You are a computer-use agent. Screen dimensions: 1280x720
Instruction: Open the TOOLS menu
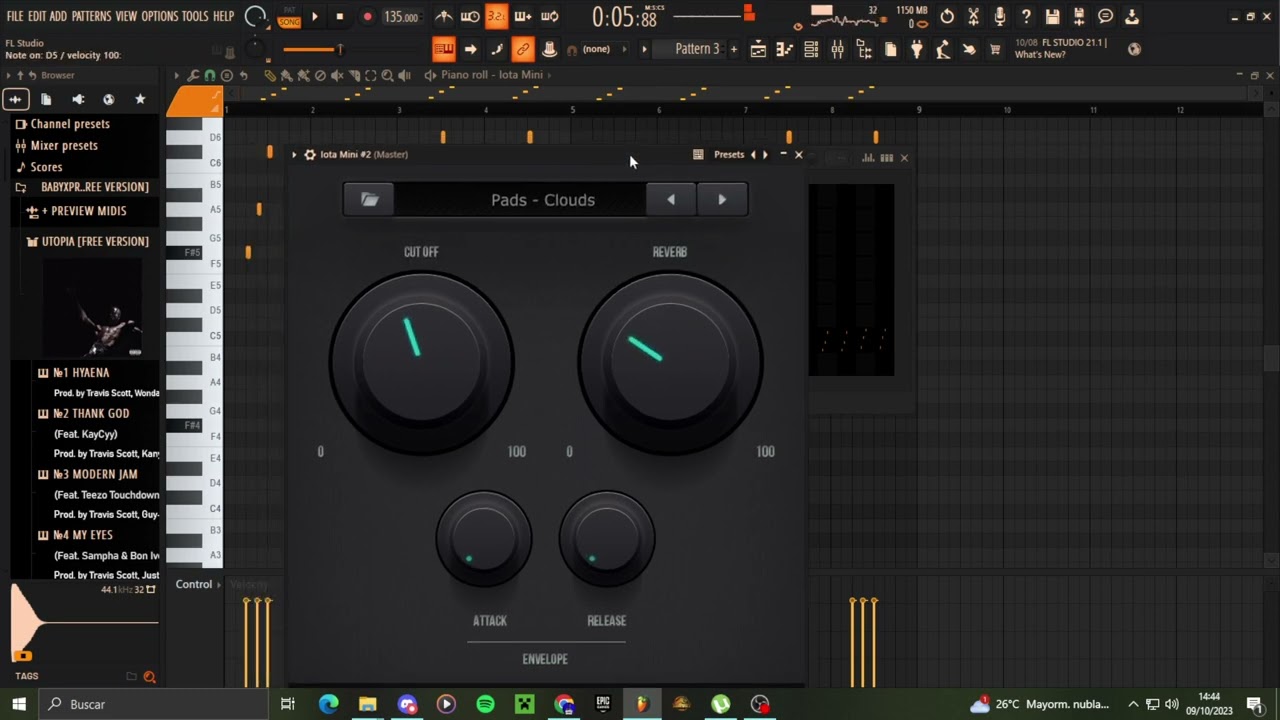coord(195,16)
